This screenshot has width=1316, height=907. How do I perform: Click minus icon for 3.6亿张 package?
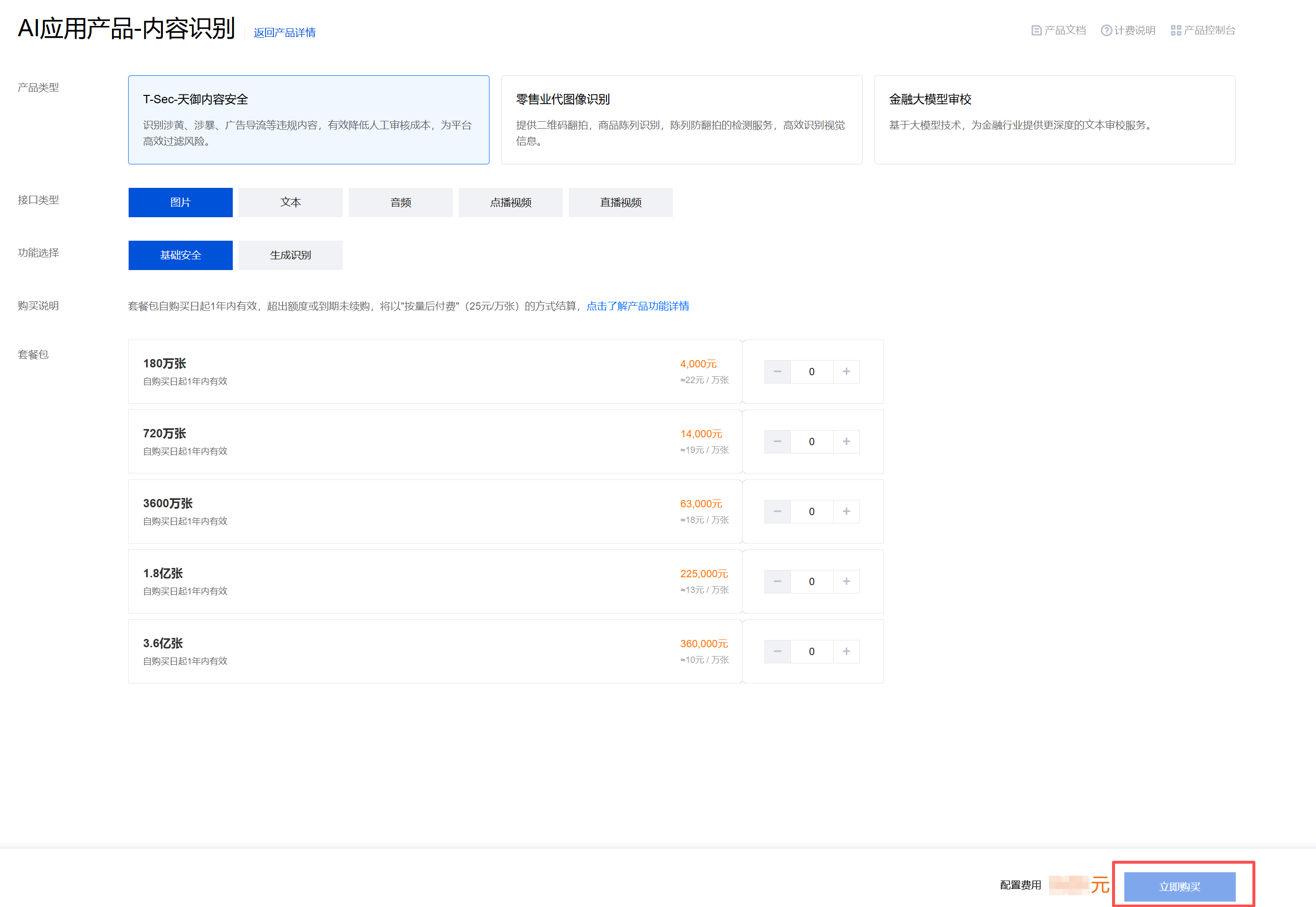tap(777, 651)
